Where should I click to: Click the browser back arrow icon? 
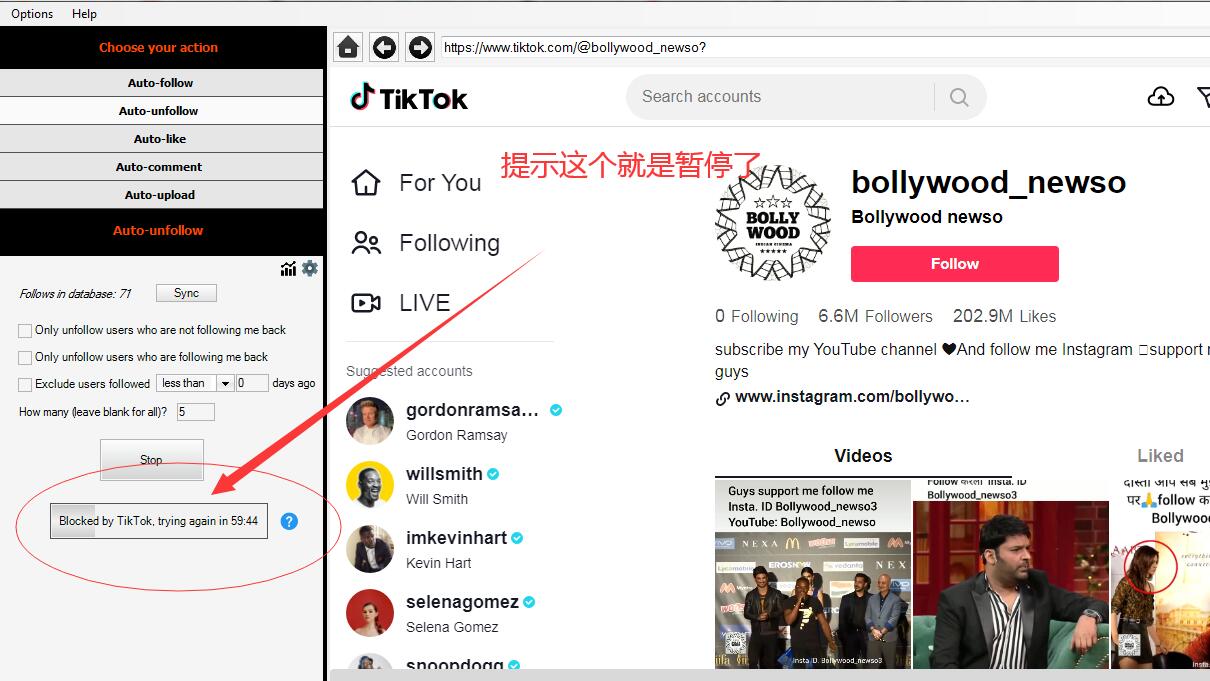tap(384, 46)
